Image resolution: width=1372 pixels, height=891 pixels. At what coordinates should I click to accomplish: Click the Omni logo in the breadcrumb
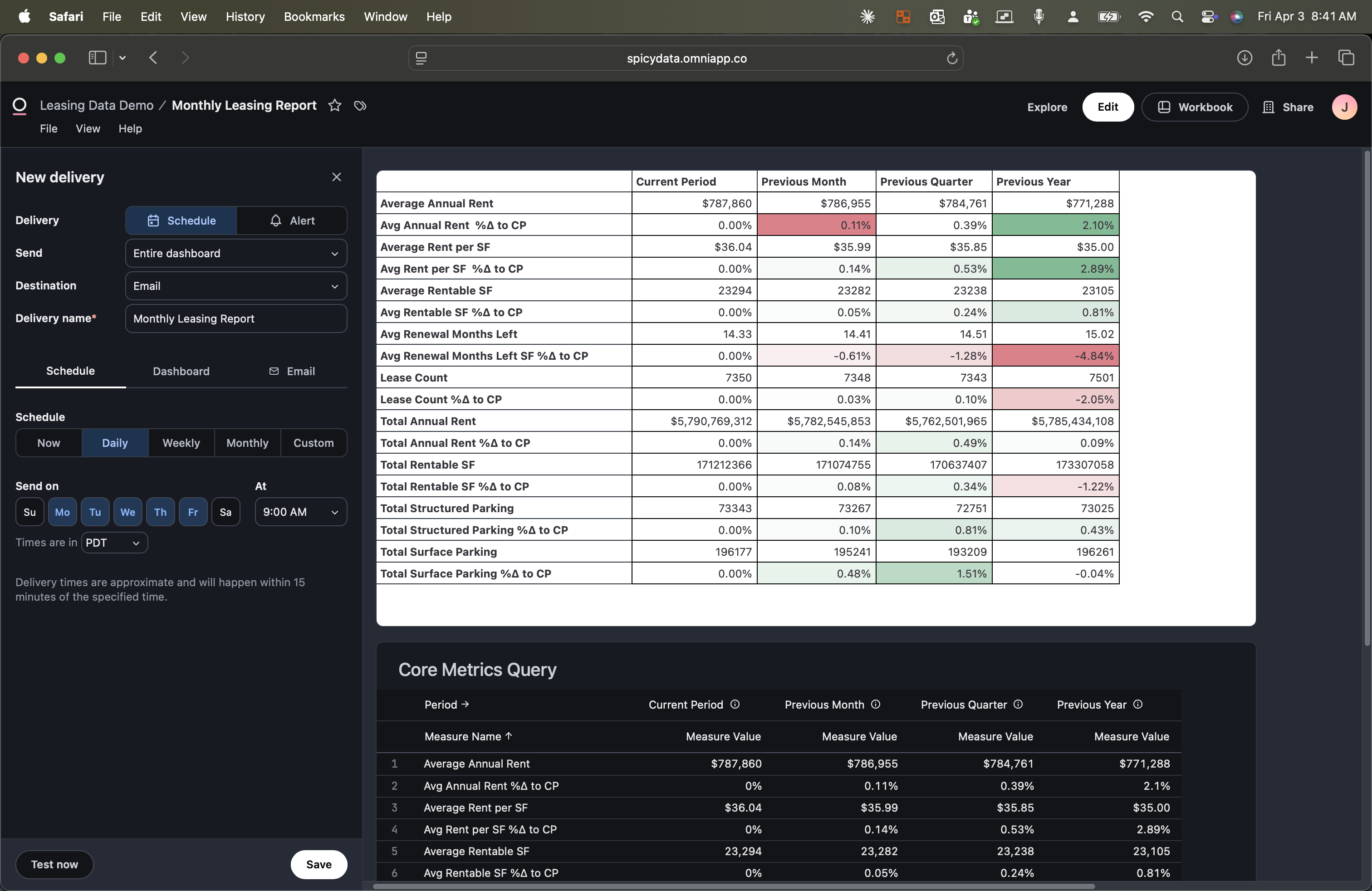tap(20, 105)
